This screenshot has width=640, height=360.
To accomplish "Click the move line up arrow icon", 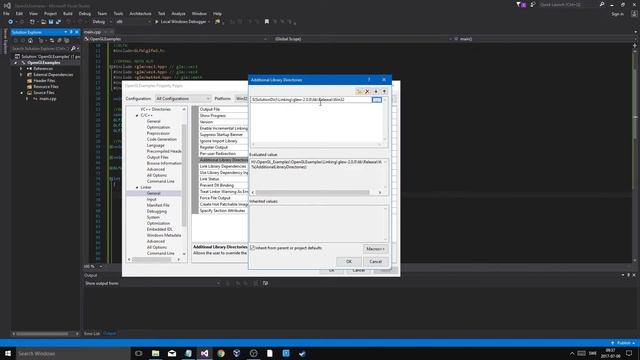I will point(384,91).
